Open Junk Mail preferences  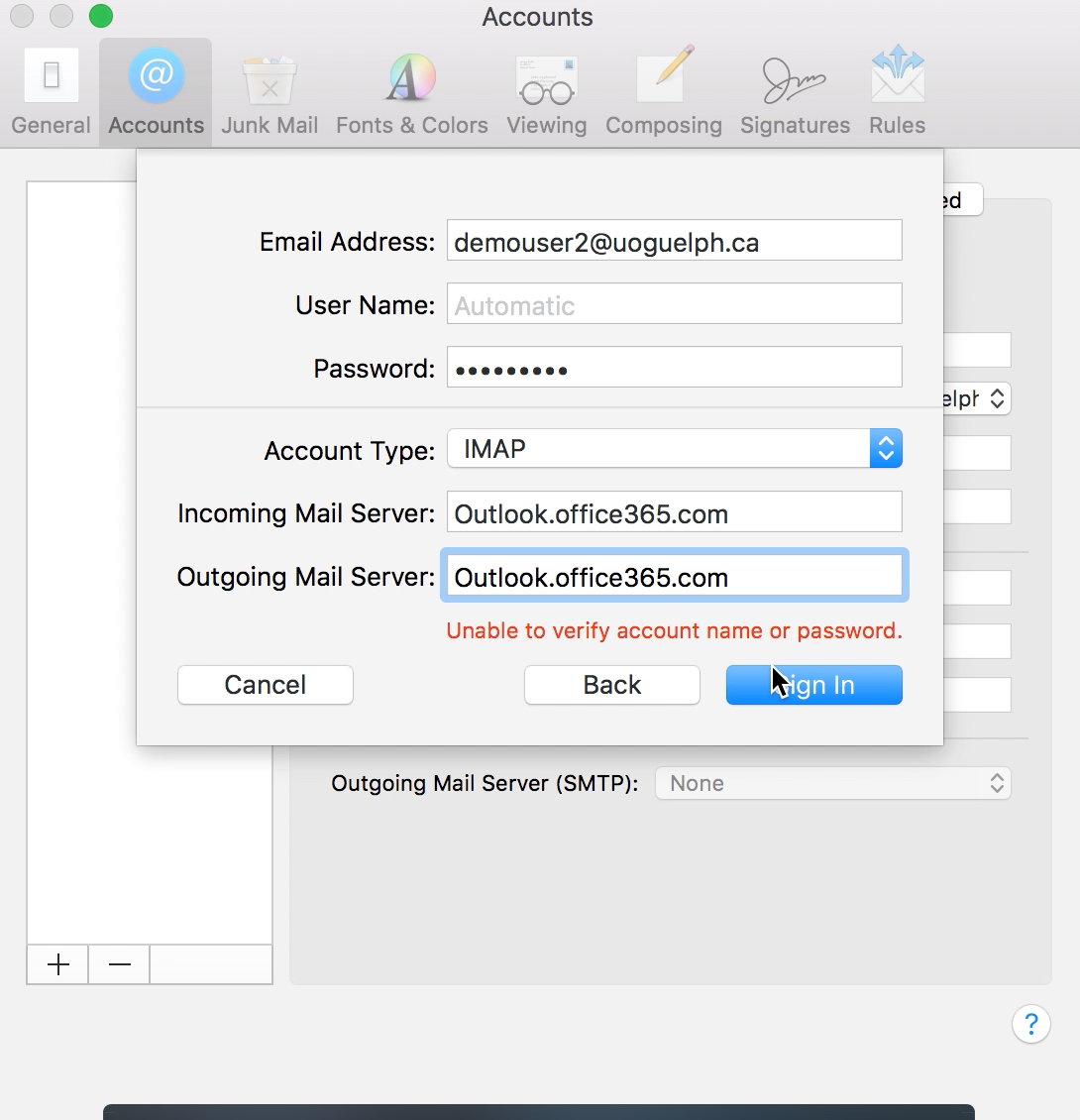(x=270, y=93)
